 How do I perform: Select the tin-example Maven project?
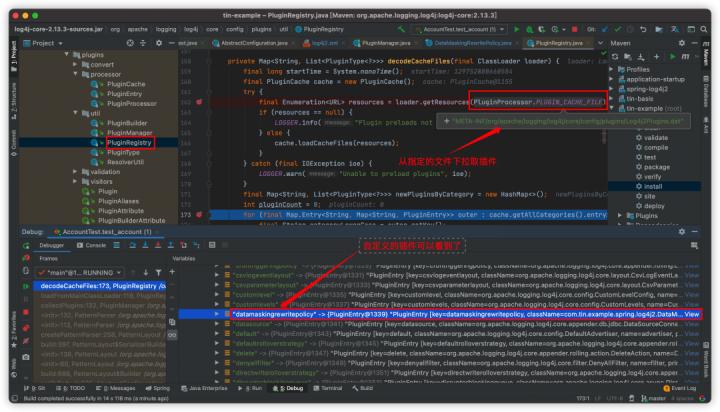tap(644, 108)
